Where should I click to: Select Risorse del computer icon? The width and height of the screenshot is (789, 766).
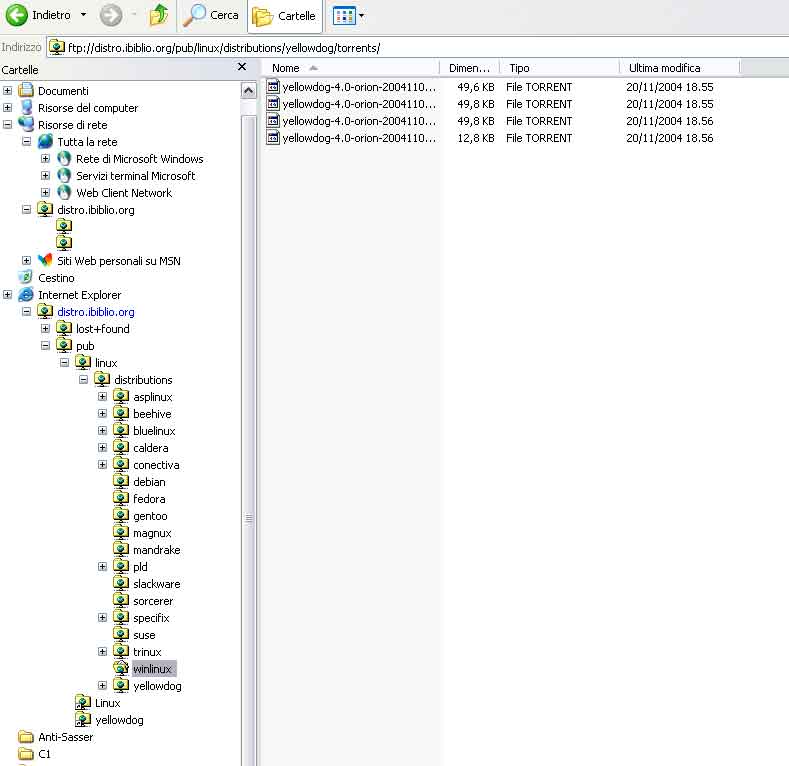pyautogui.click(x=26, y=108)
